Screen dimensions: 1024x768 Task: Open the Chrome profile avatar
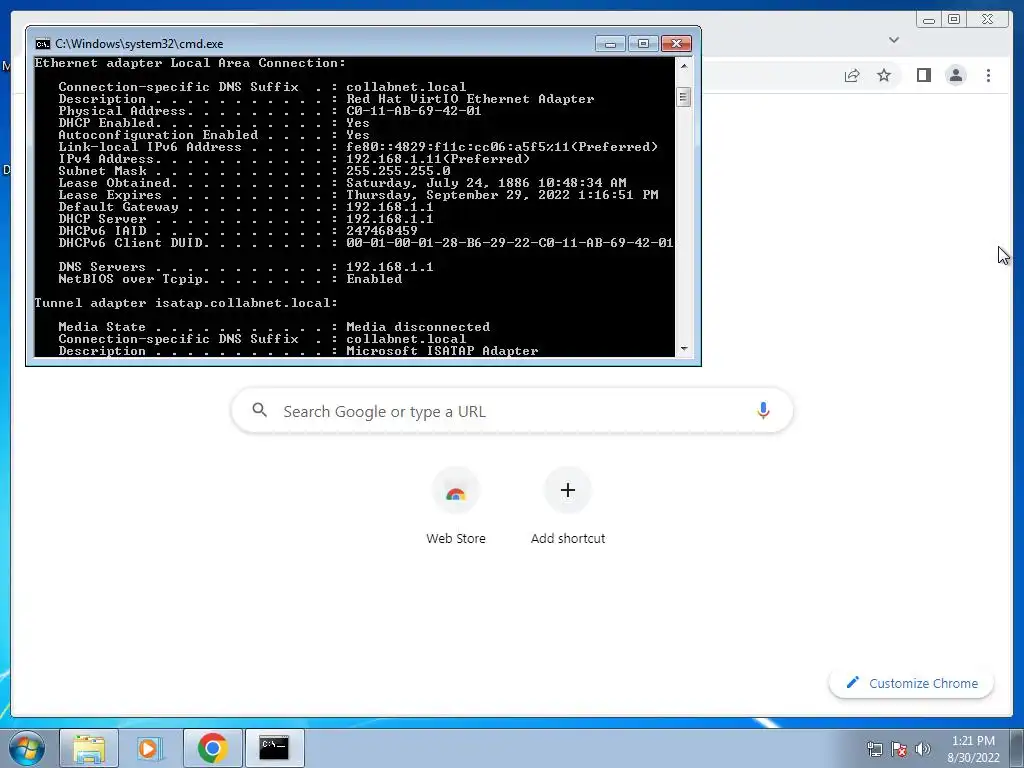pos(955,76)
